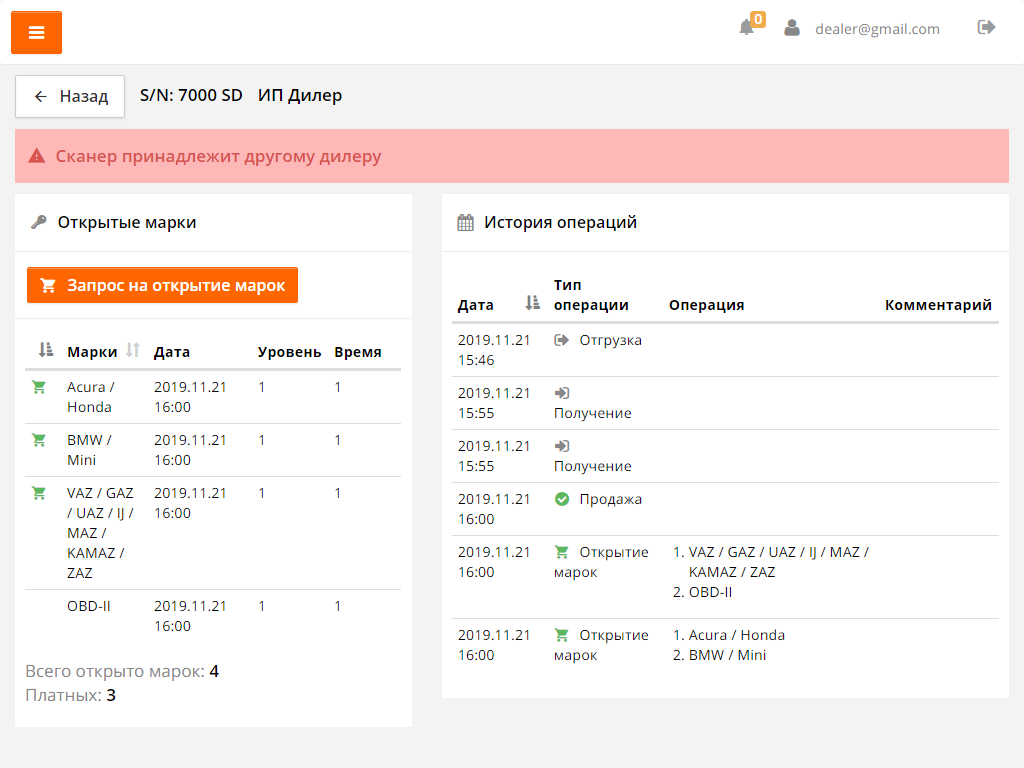Click the logout icon
The width and height of the screenshot is (1024, 768).
coord(986,28)
